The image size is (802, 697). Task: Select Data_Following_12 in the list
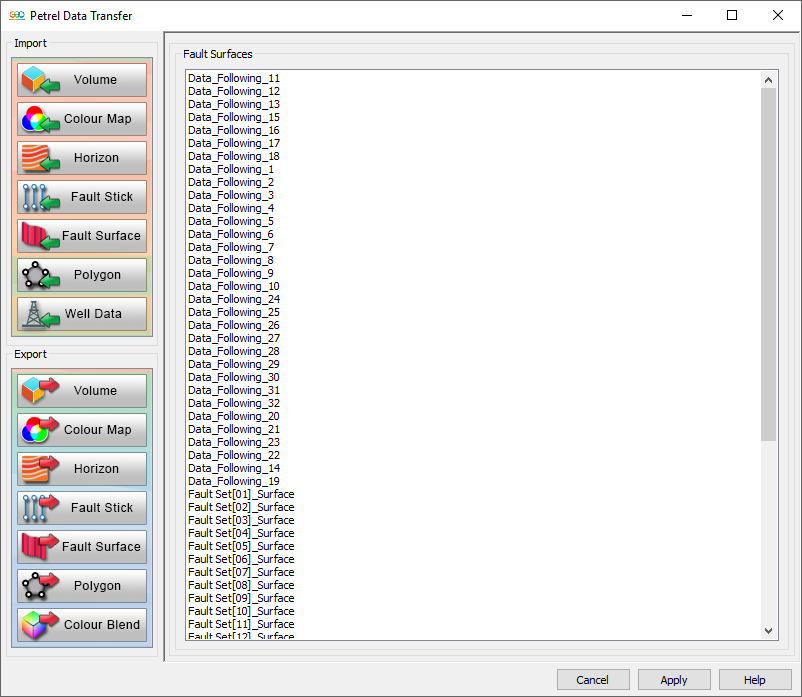234,91
